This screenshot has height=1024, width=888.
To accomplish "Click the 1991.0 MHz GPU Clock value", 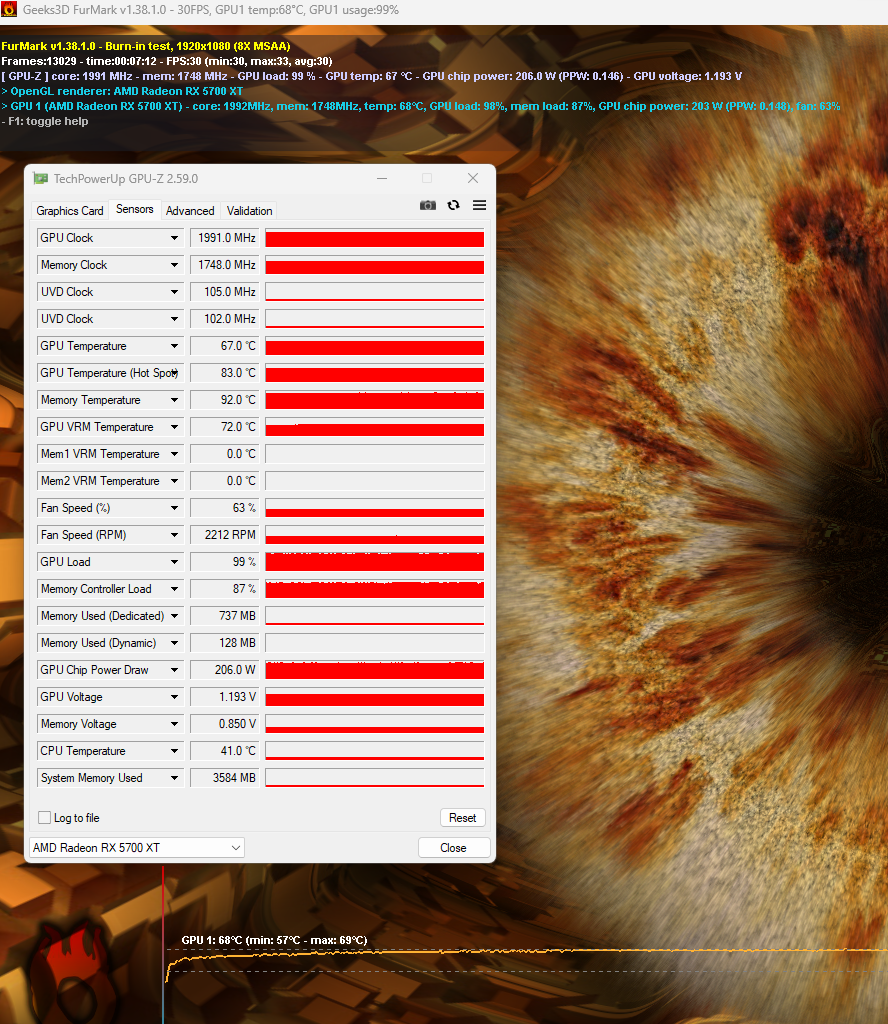I will [x=225, y=238].
